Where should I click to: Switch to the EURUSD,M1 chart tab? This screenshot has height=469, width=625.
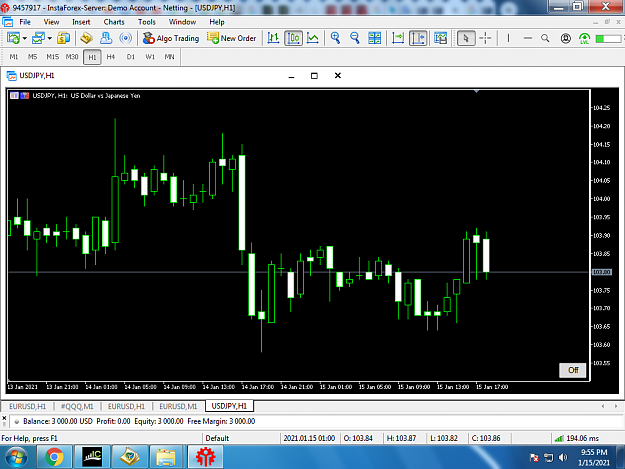tap(178, 406)
